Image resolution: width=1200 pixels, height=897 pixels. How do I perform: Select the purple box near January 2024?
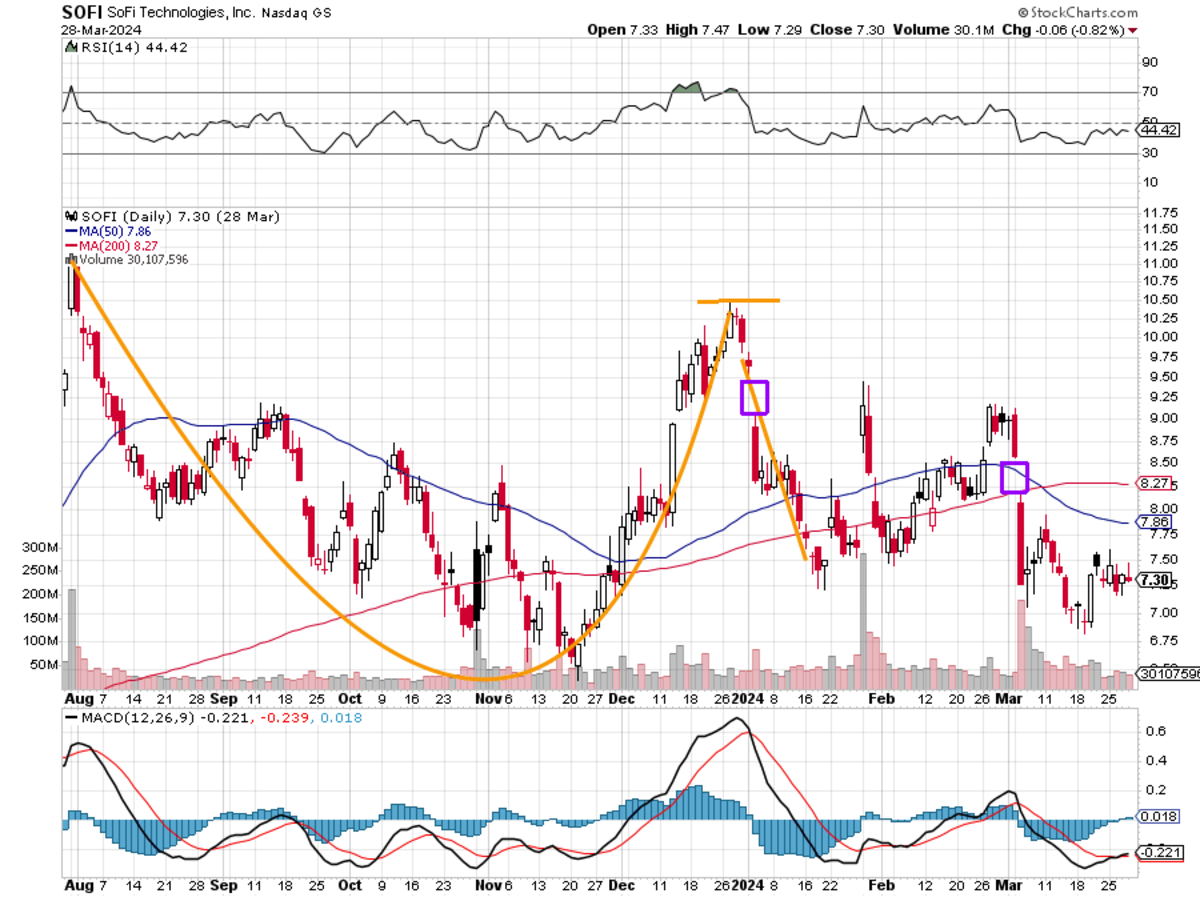(x=753, y=397)
